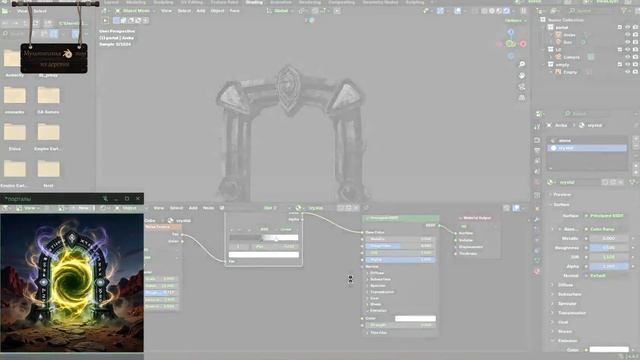
Task: Select crystal material slot
Action: point(587,148)
